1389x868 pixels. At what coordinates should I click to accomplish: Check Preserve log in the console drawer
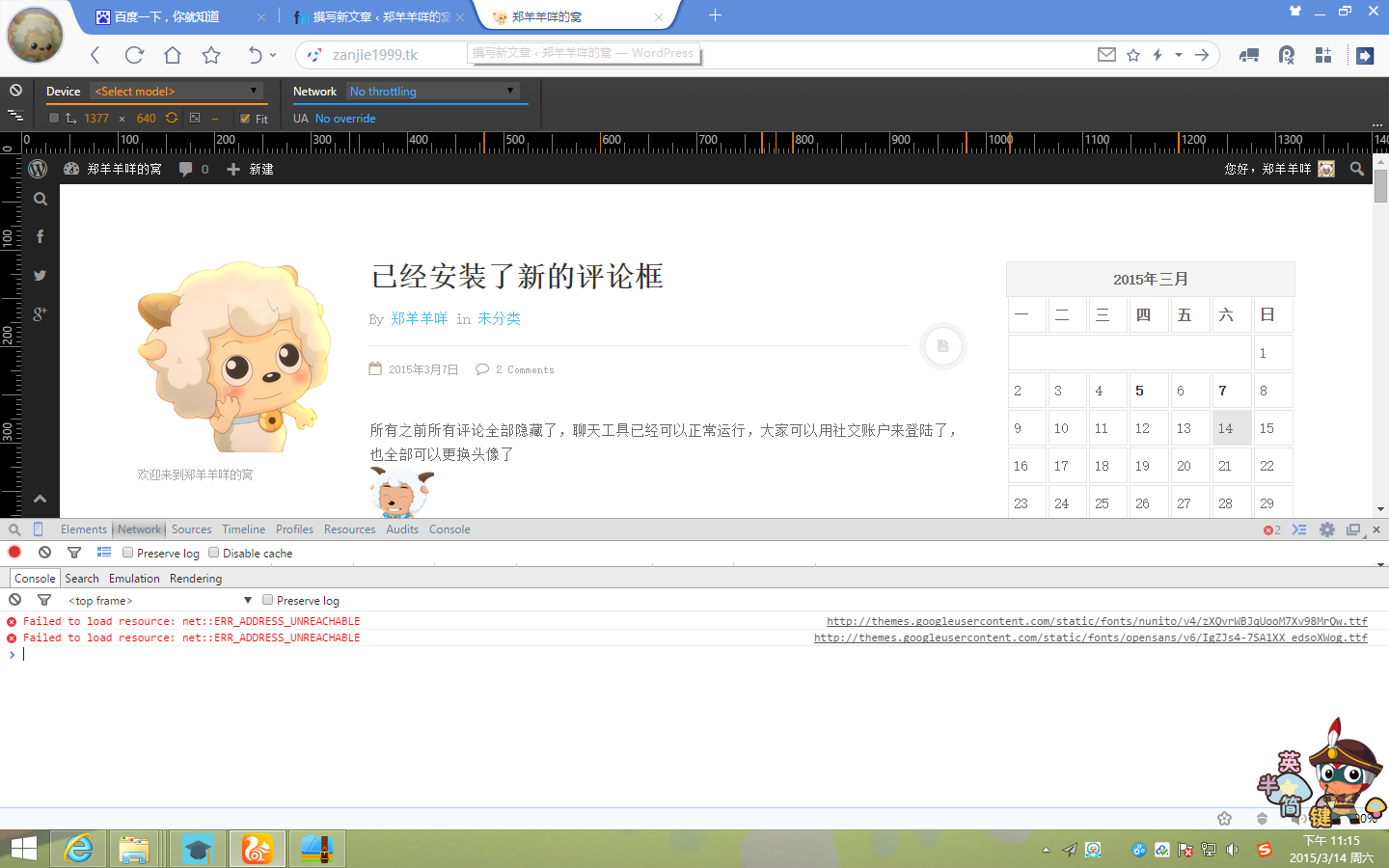pos(267,600)
